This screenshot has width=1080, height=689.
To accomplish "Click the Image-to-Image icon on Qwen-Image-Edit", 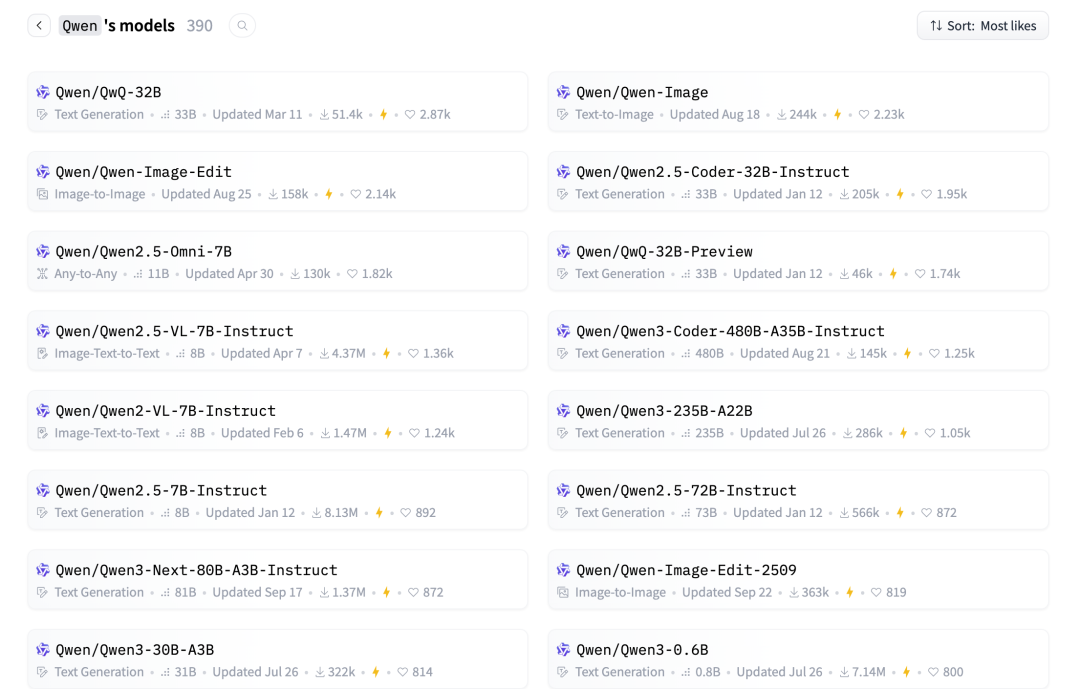I will coord(43,194).
